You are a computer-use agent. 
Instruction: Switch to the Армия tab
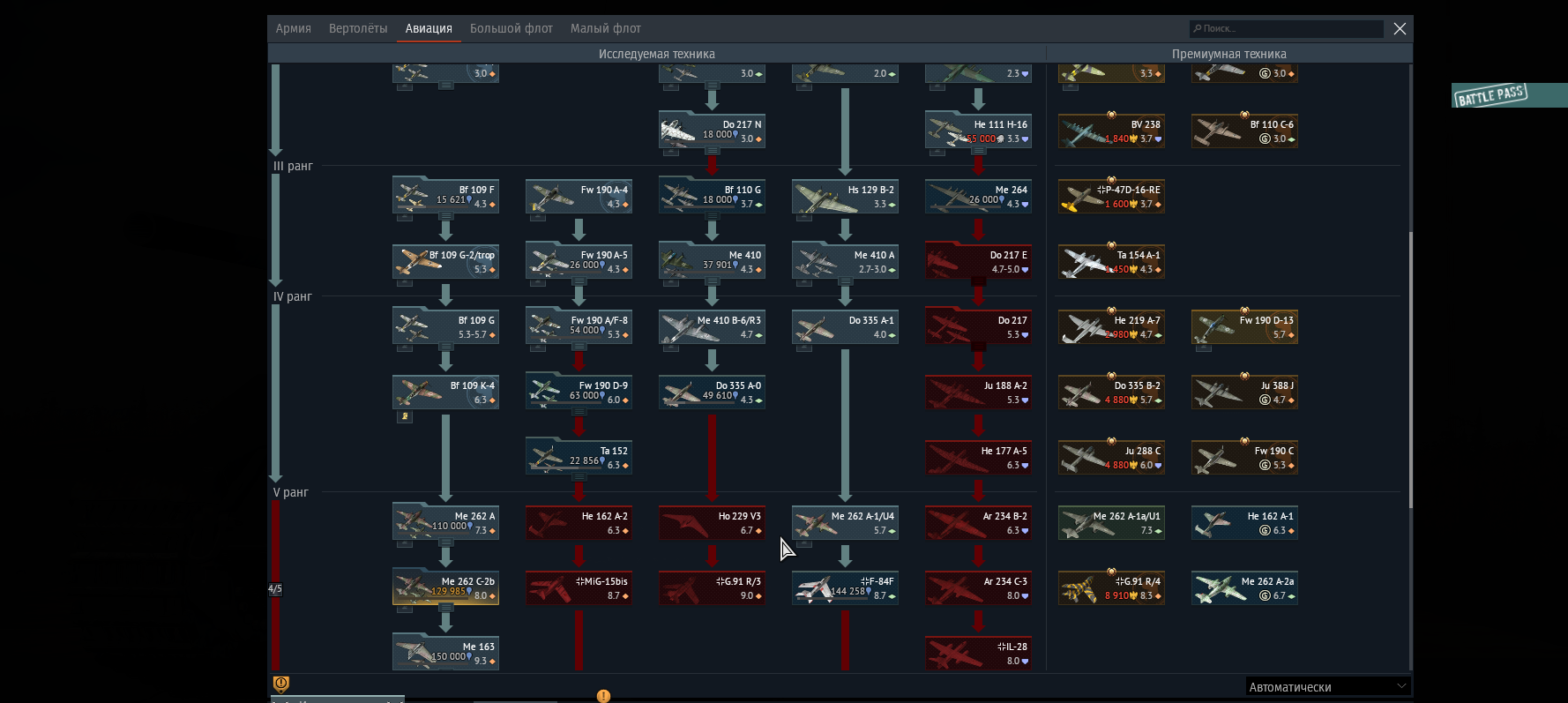(x=293, y=28)
